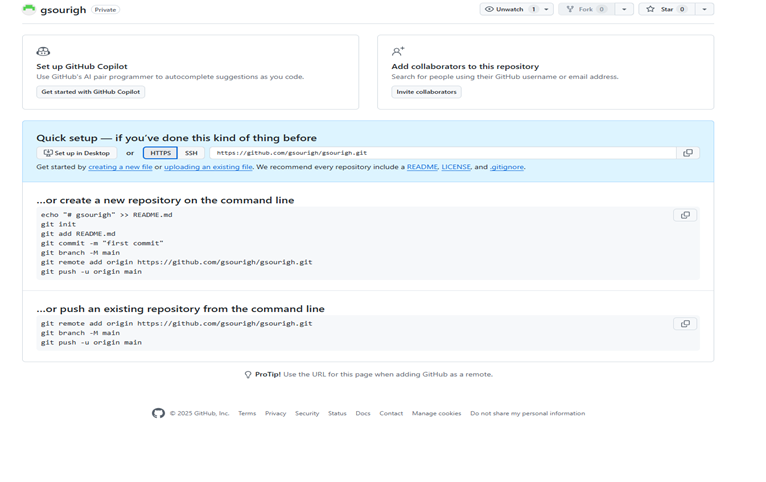Open the LICENSE link
The image size is (766, 482).
456,167
